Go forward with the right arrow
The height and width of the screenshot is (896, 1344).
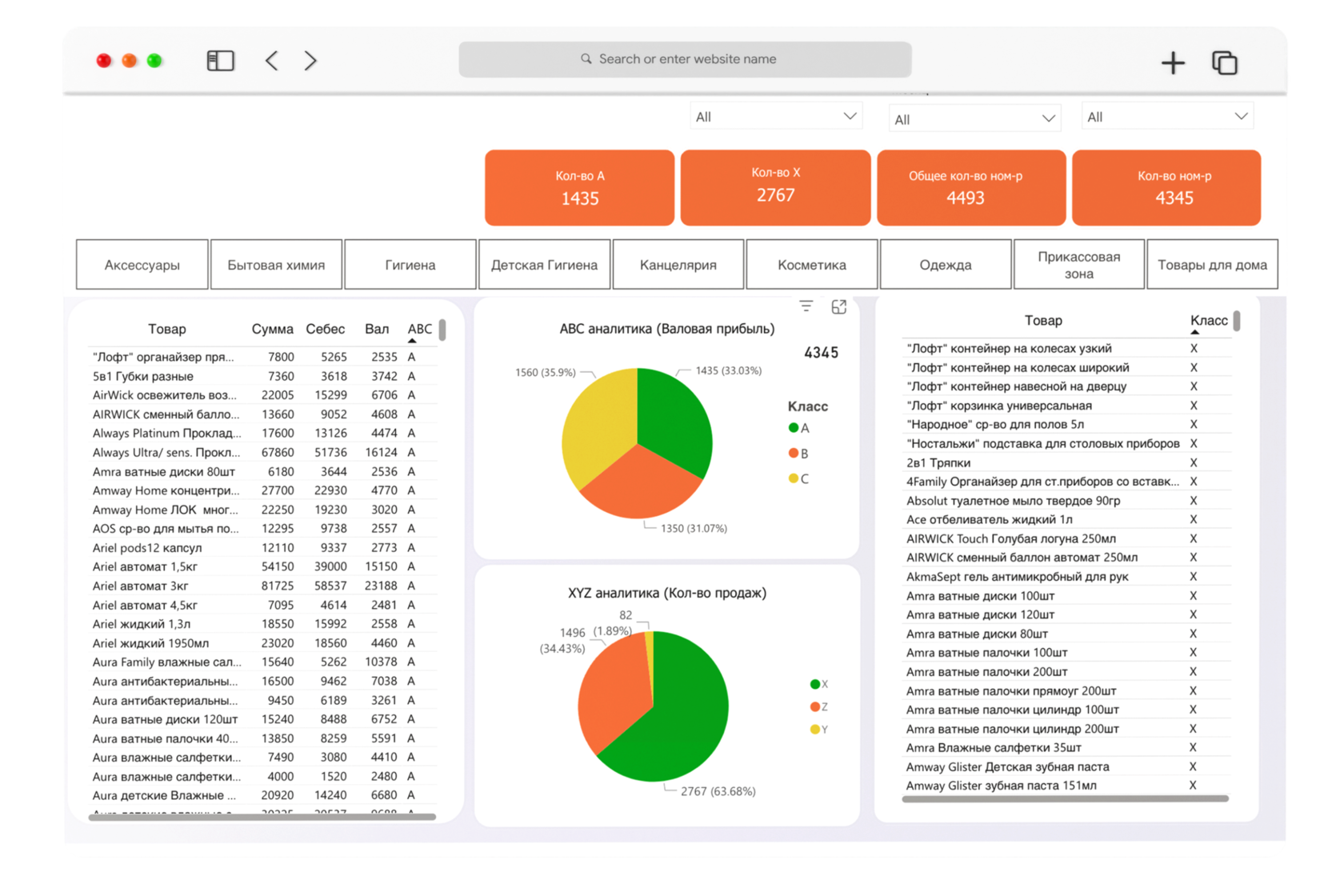[x=310, y=61]
